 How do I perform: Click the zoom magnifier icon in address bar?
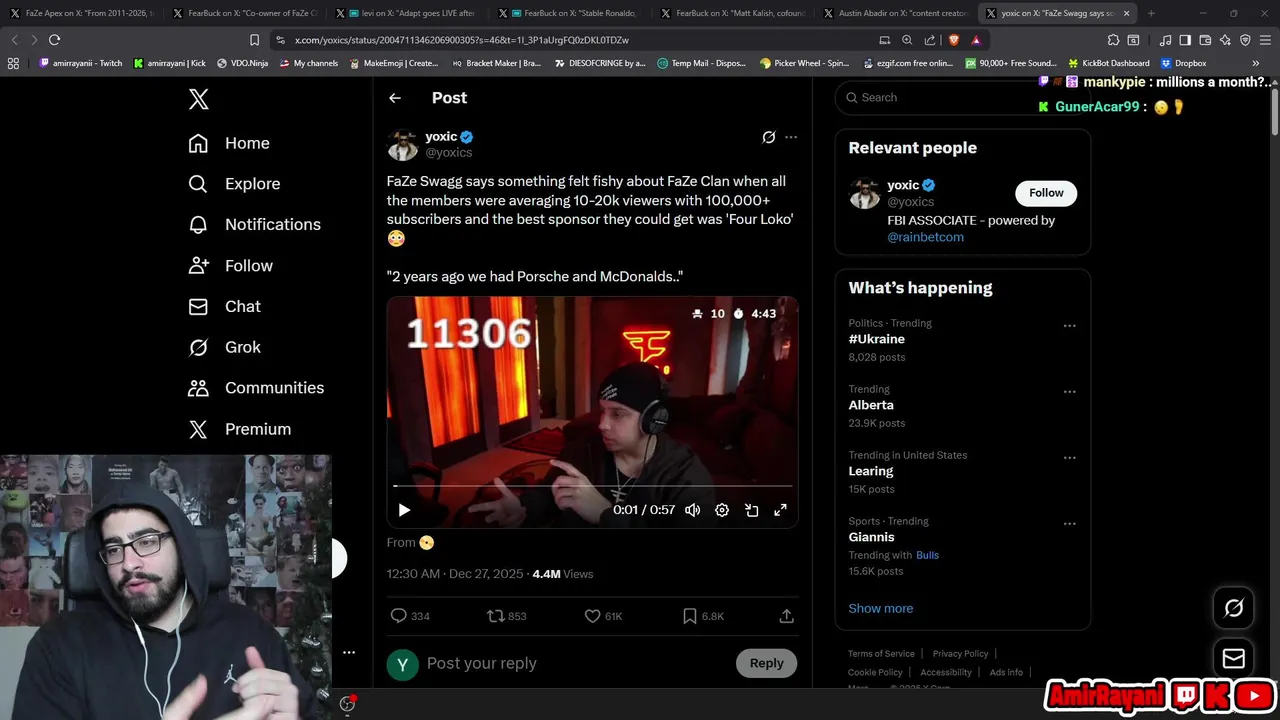click(907, 40)
